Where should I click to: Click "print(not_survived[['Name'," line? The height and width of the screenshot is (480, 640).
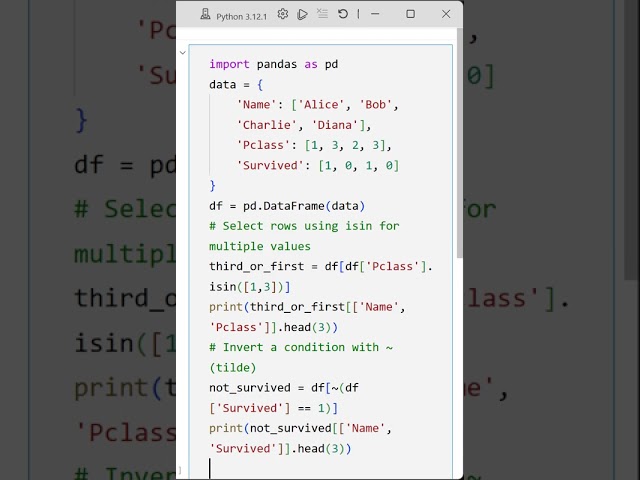tap(300, 428)
